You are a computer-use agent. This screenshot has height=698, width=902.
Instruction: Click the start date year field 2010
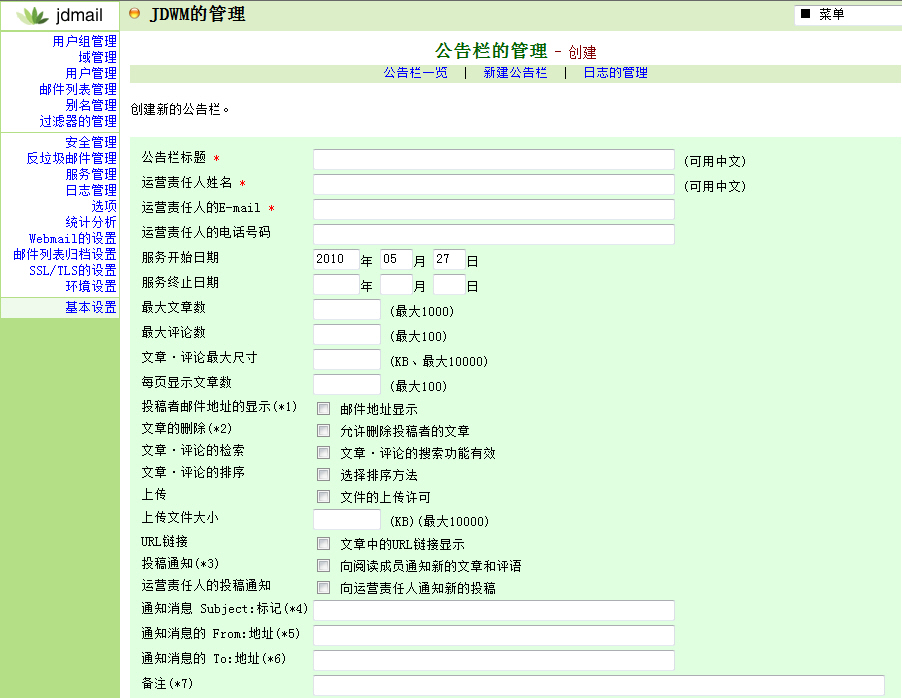tap(336, 260)
